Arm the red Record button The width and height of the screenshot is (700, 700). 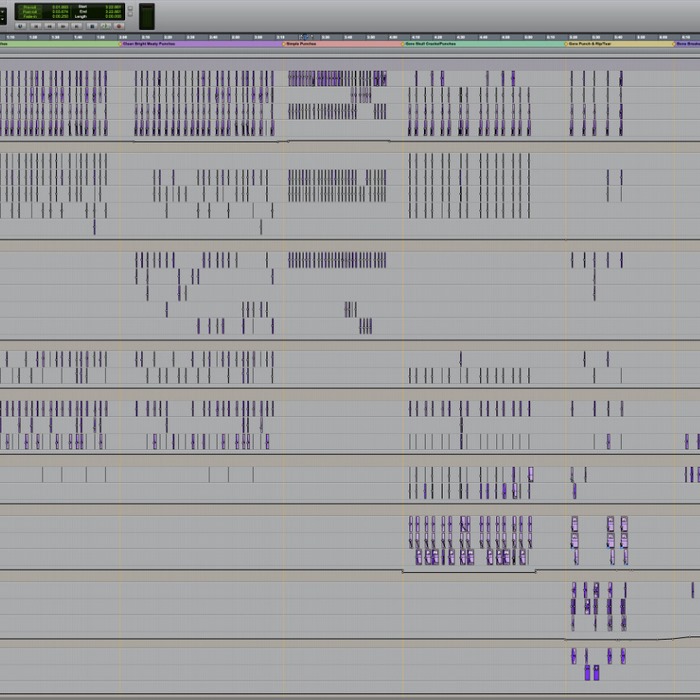[x=118, y=26]
